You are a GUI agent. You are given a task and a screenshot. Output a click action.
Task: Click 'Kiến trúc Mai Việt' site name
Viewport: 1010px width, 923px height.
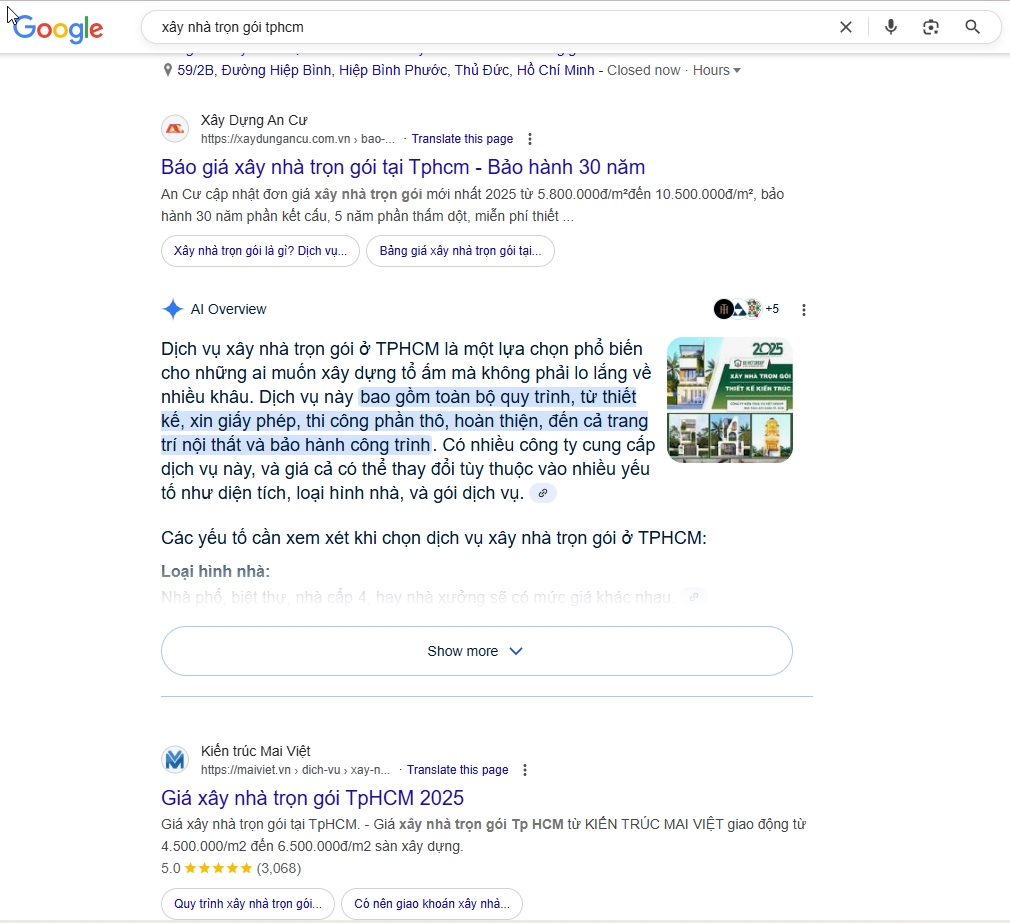[256, 751]
